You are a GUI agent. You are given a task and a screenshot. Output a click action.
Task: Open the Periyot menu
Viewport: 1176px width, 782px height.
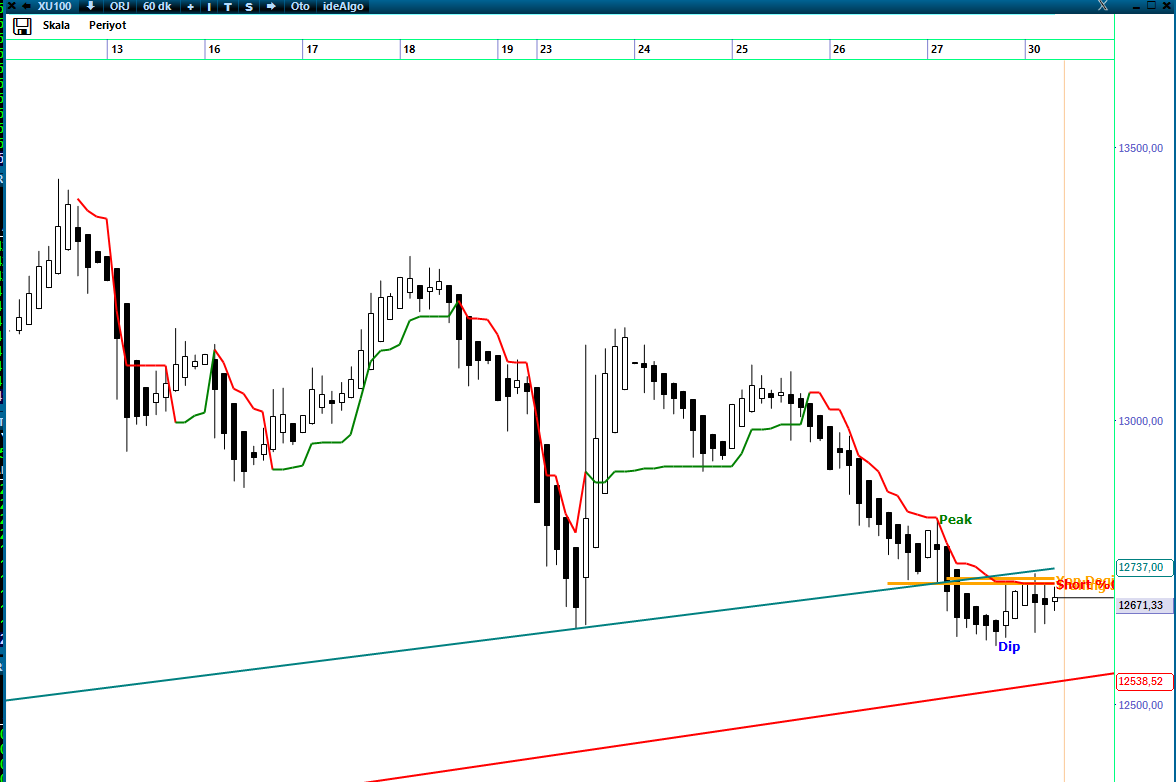pyautogui.click(x=107, y=25)
